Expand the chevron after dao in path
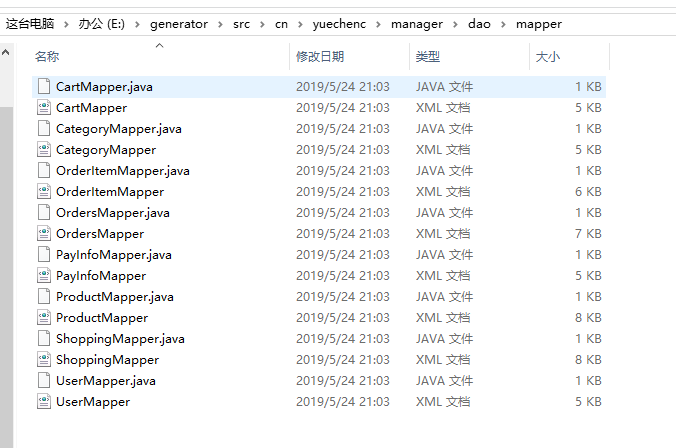Image resolution: width=676 pixels, height=448 pixels. (x=503, y=24)
